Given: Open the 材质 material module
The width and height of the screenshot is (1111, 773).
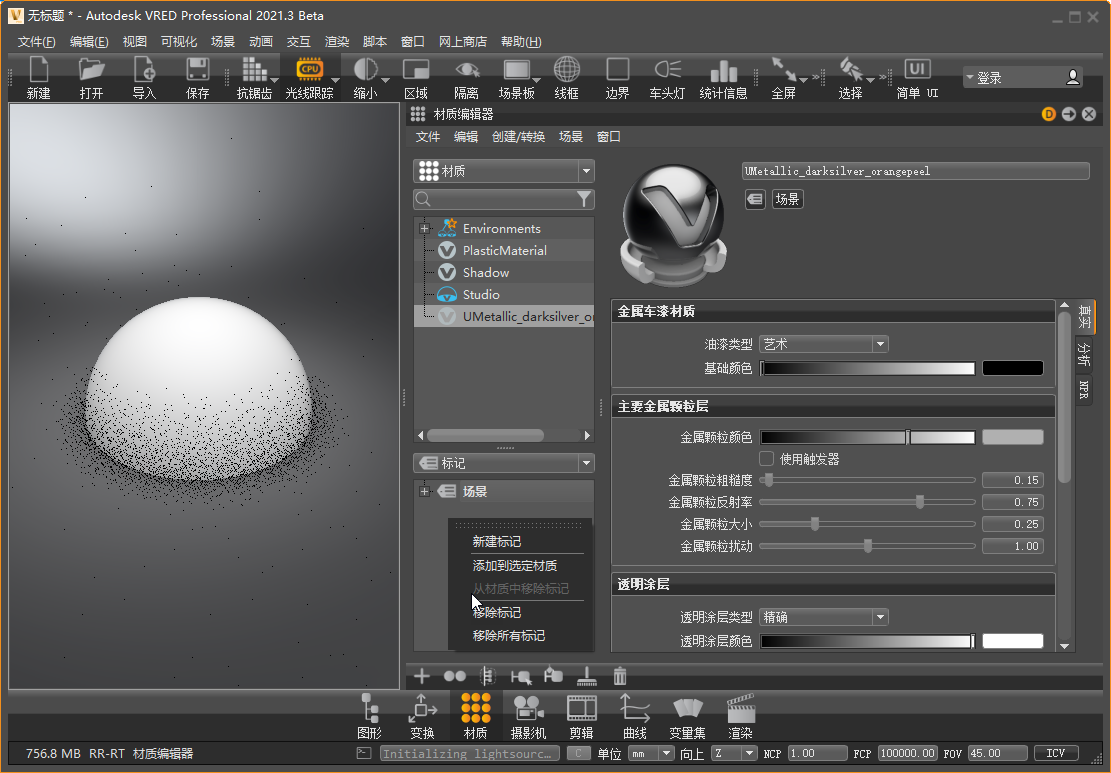Looking at the screenshot, I should point(475,716).
